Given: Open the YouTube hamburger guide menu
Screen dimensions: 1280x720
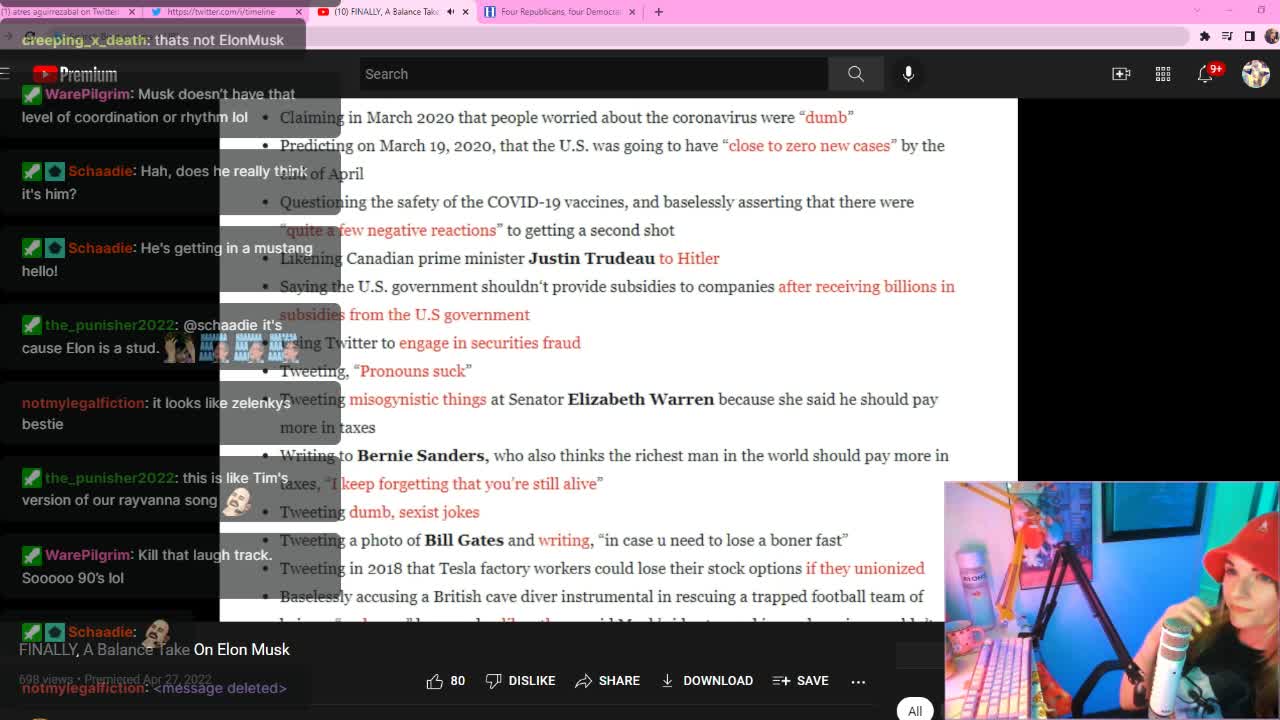Looking at the screenshot, I should pos(5,73).
